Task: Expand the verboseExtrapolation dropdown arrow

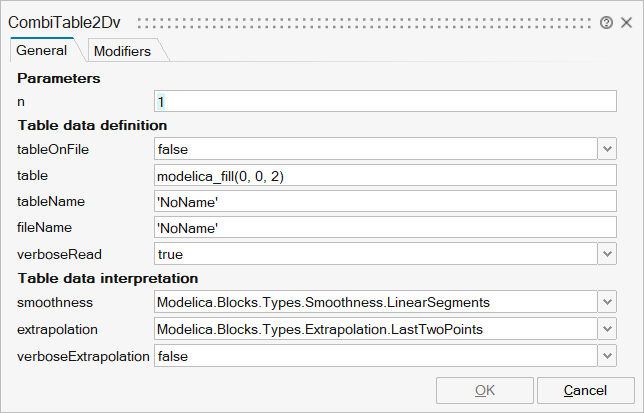Action: point(607,354)
